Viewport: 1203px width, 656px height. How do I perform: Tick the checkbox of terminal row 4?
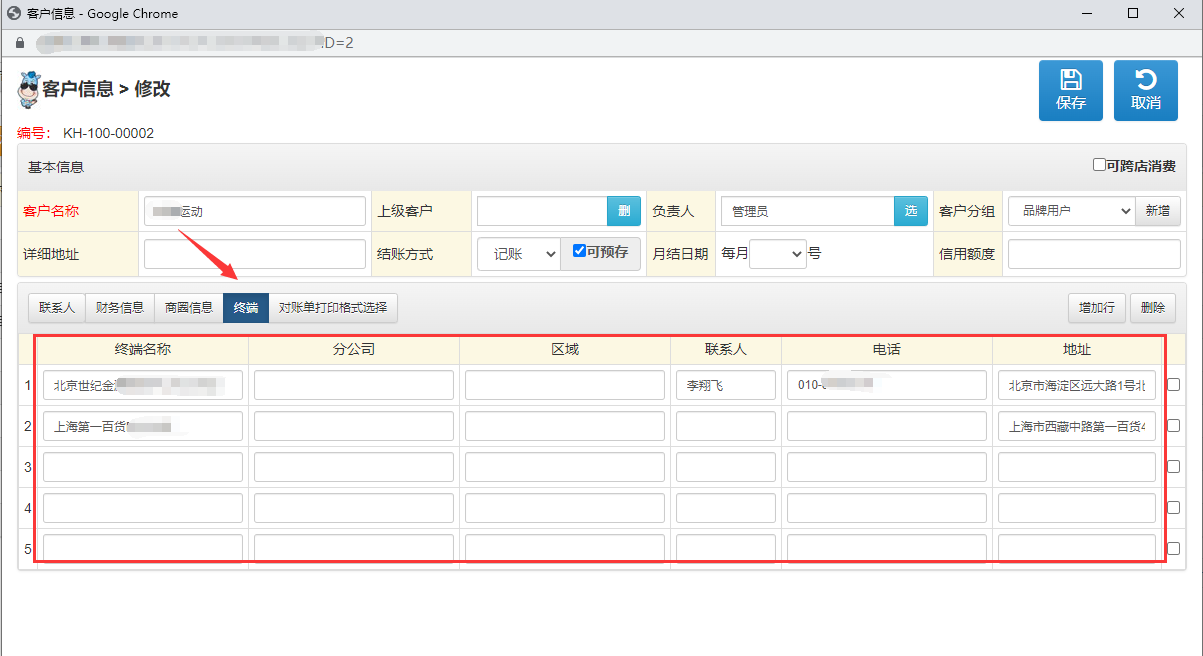[1173, 507]
